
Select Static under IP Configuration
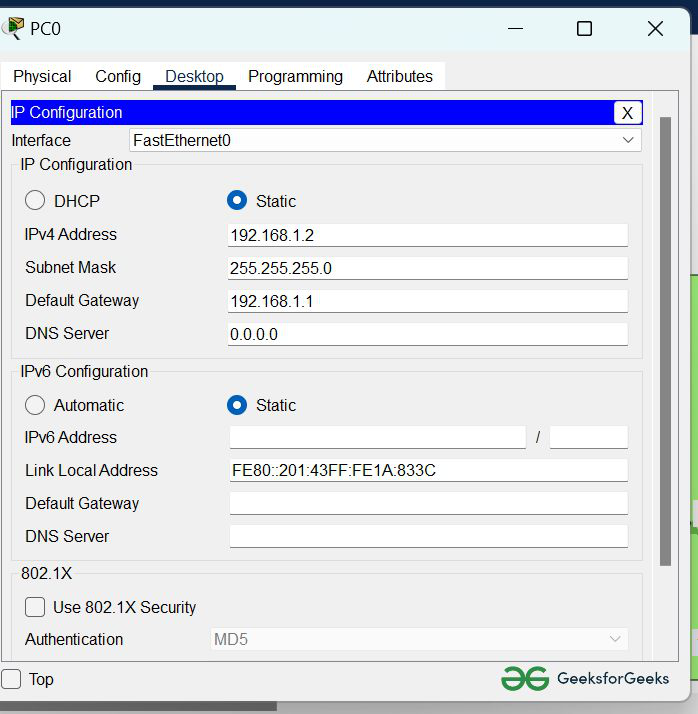click(237, 200)
